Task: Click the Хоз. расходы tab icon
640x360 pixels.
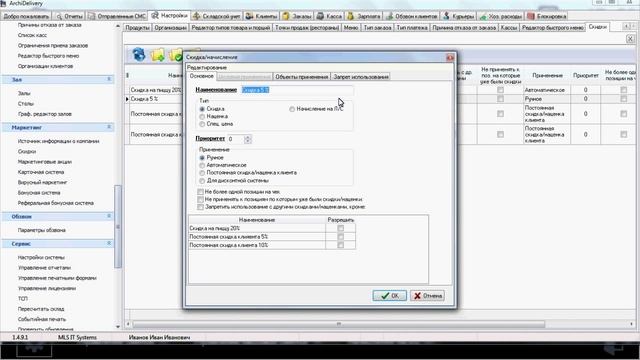Action: [x=483, y=16]
